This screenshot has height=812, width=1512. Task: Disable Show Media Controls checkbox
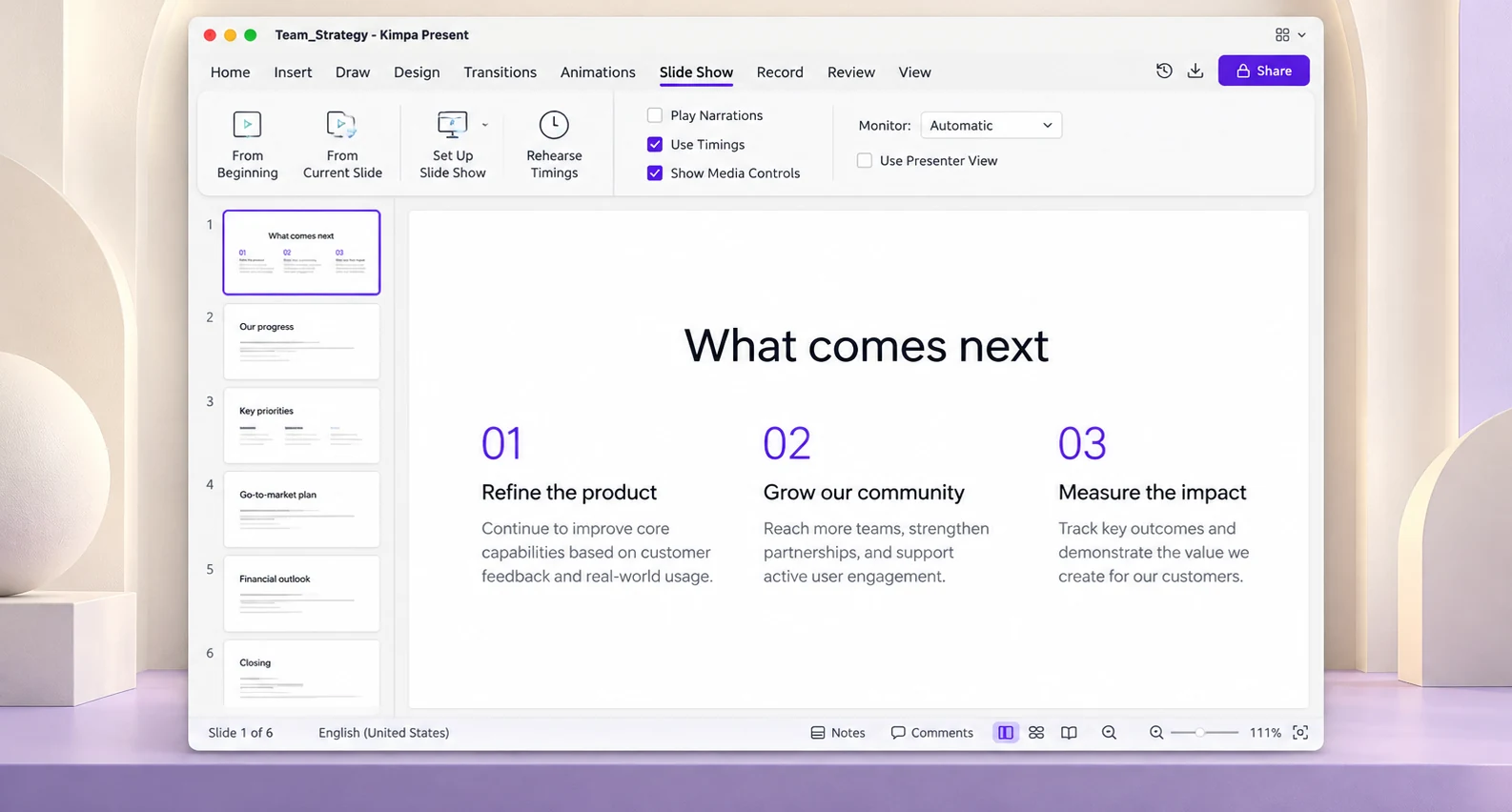tap(655, 173)
